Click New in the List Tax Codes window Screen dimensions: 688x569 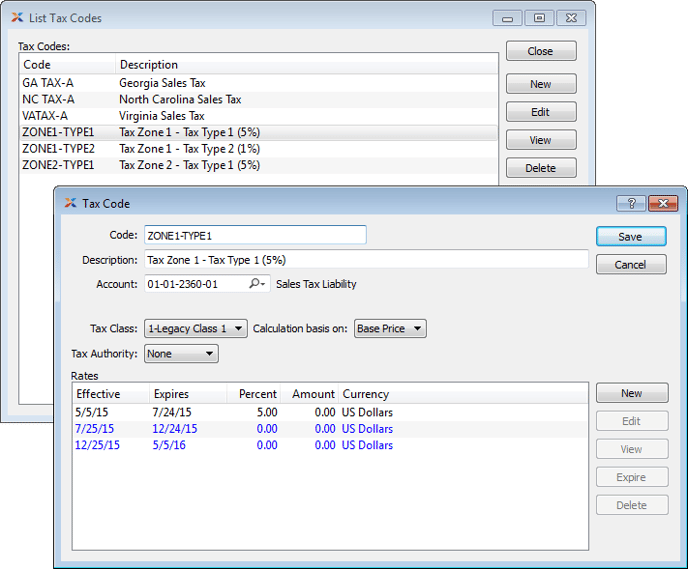point(540,84)
